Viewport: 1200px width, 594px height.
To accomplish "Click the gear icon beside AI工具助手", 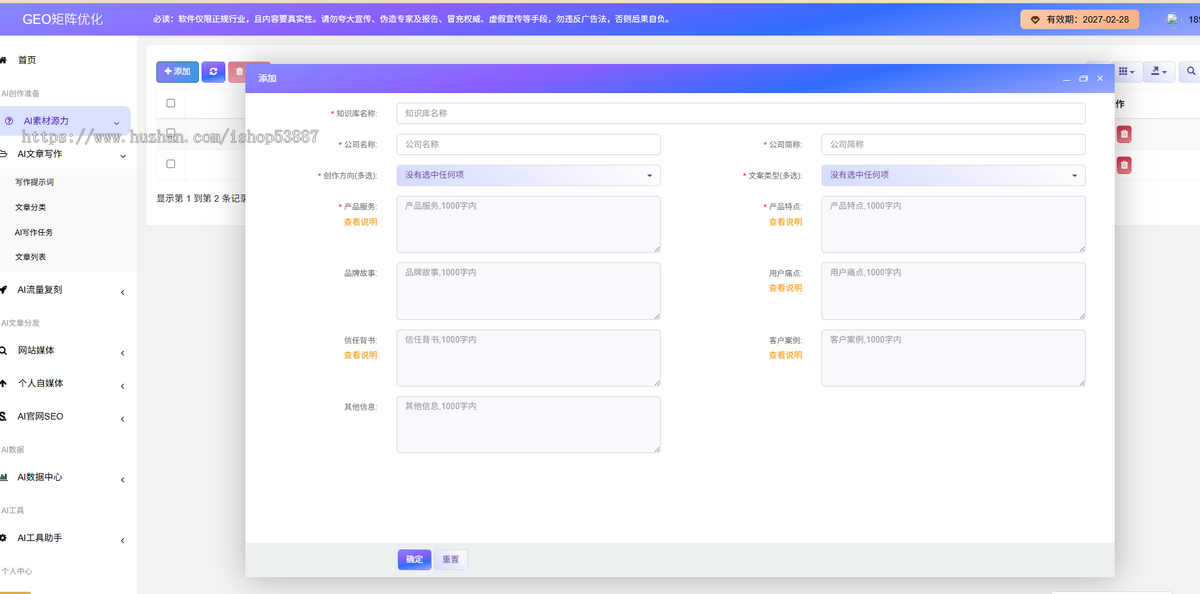I will (4, 538).
